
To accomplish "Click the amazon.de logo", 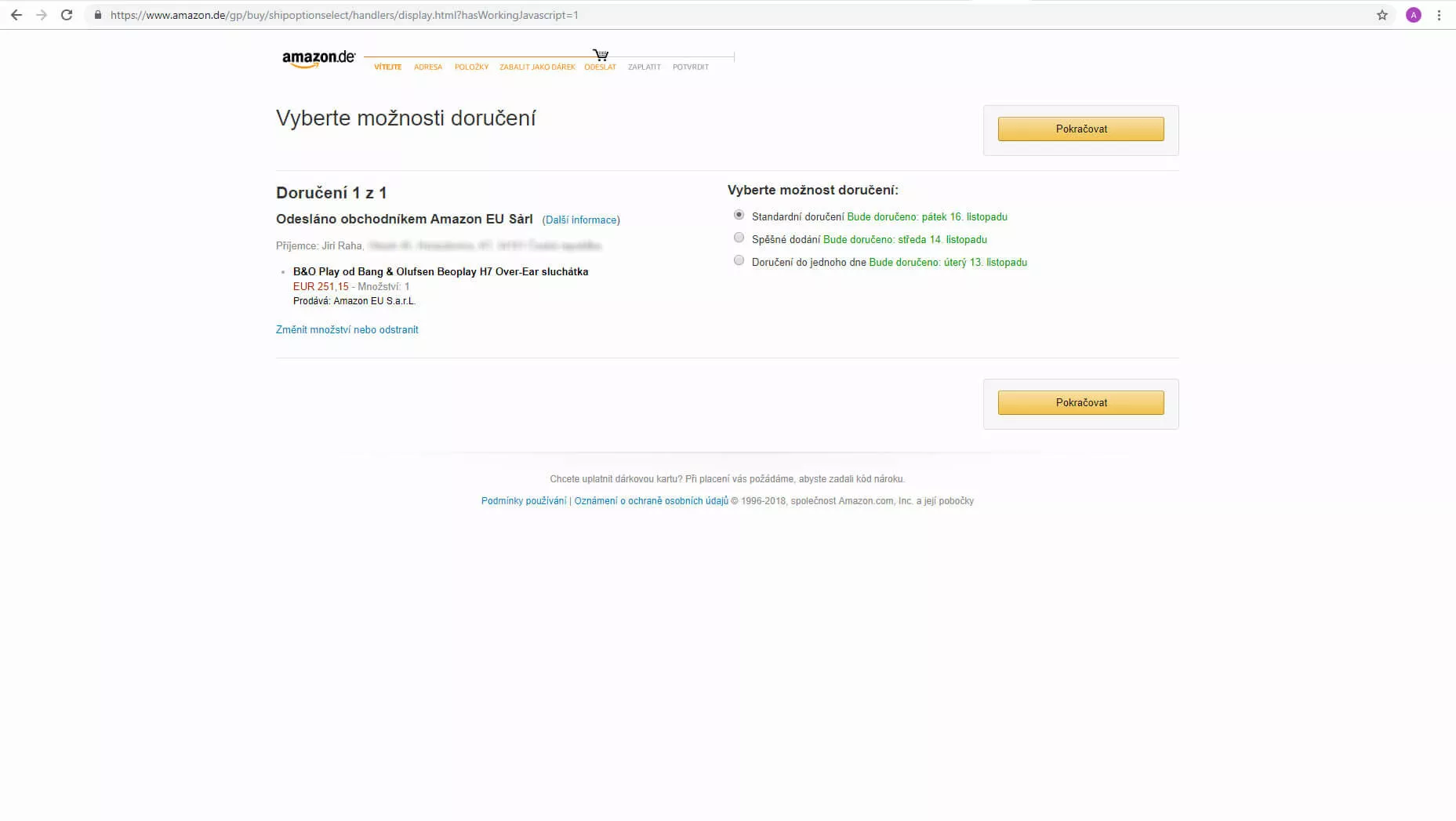I will tap(318, 59).
